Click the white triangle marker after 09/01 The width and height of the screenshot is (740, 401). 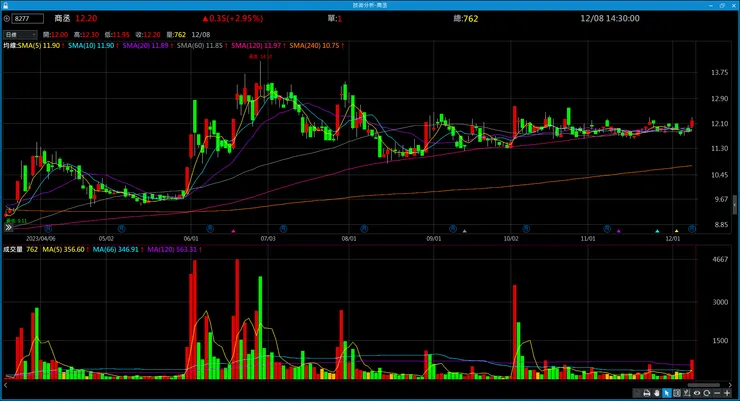(464, 231)
